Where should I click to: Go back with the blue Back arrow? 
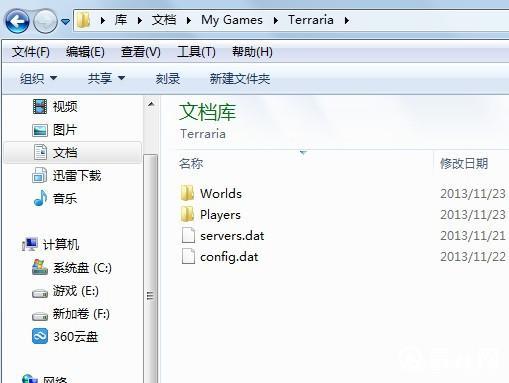point(17,21)
